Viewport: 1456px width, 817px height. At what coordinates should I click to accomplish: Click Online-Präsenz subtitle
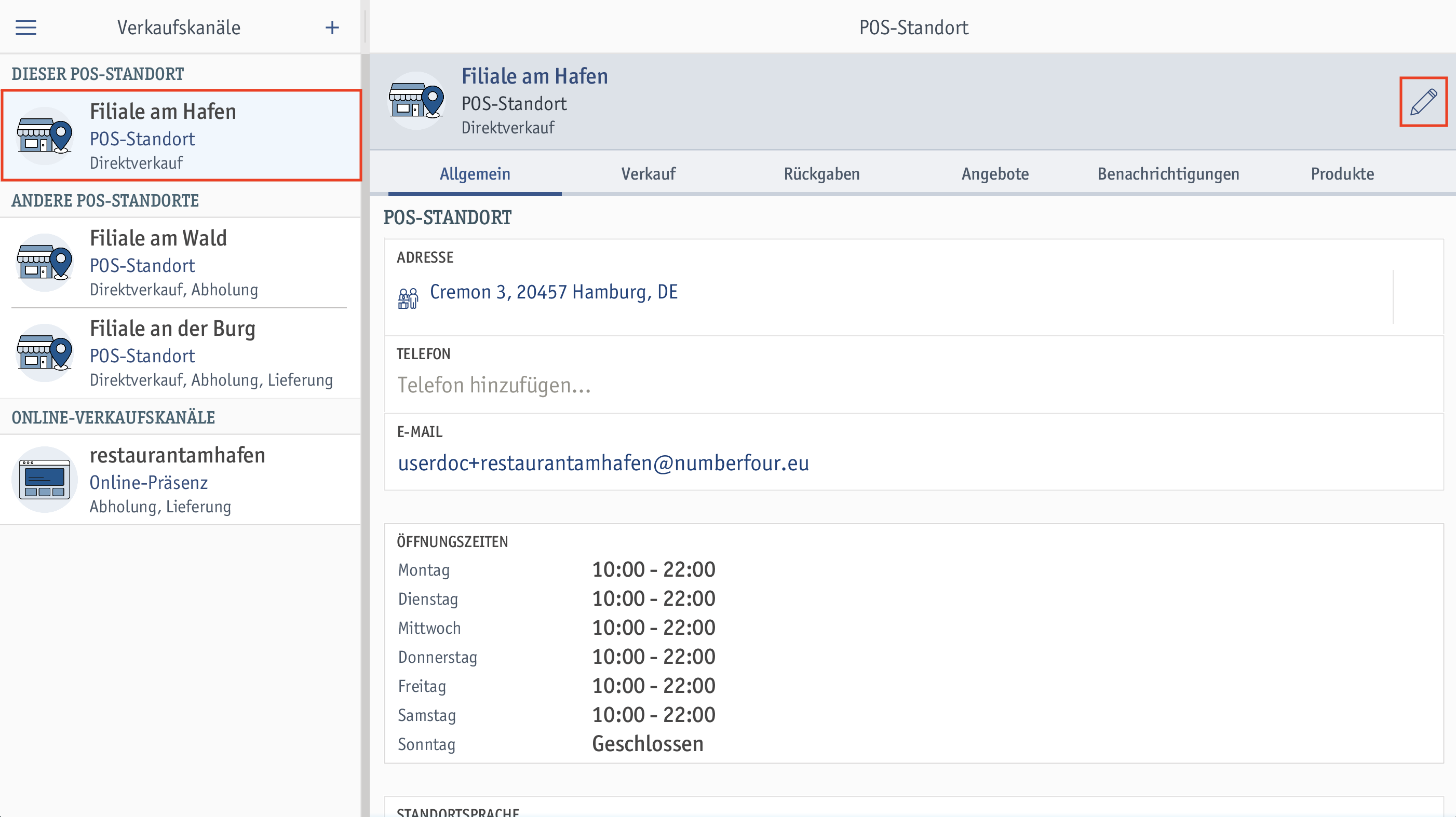[x=149, y=483]
